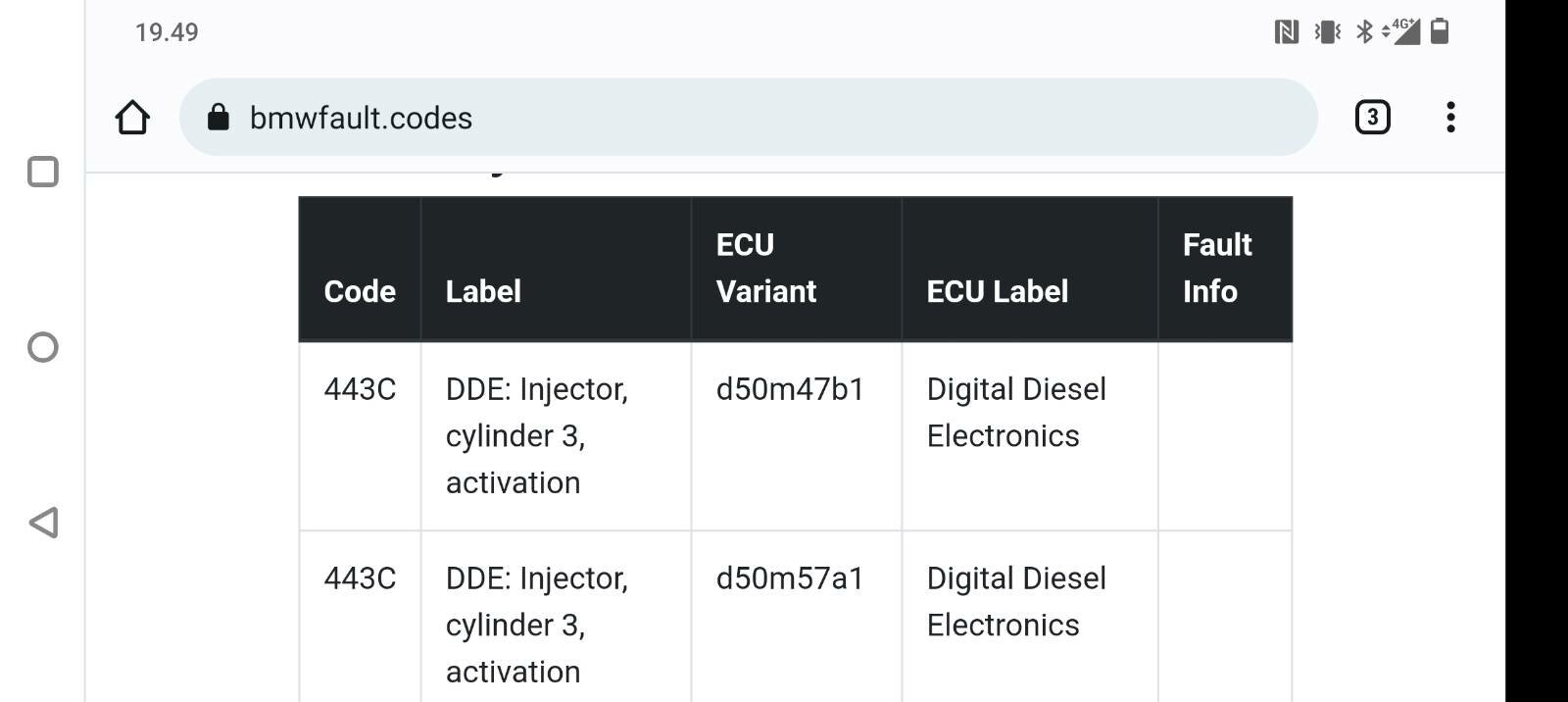Image resolution: width=1568 pixels, height=702 pixels.
Task: Tap the Android home circle button
Action: pyautogui.click(x=43, y=347)
